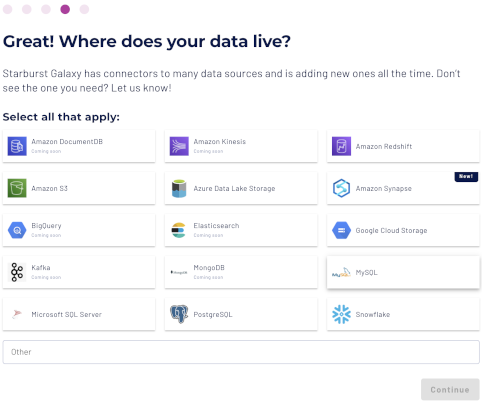Select the Google Cloud Storage card

[403, 230]
